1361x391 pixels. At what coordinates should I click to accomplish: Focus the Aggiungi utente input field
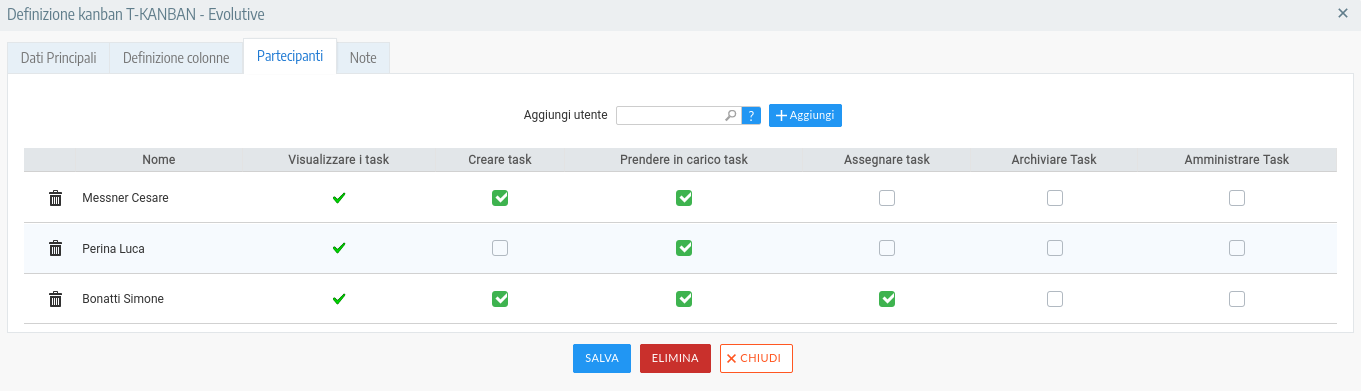pos(670,116)
